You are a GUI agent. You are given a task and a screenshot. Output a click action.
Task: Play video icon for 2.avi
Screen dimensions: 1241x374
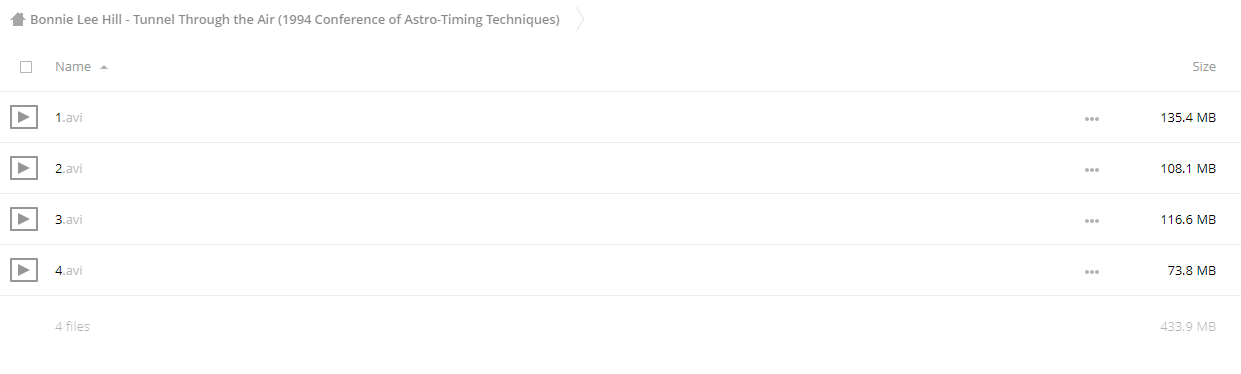pos(24,168)
